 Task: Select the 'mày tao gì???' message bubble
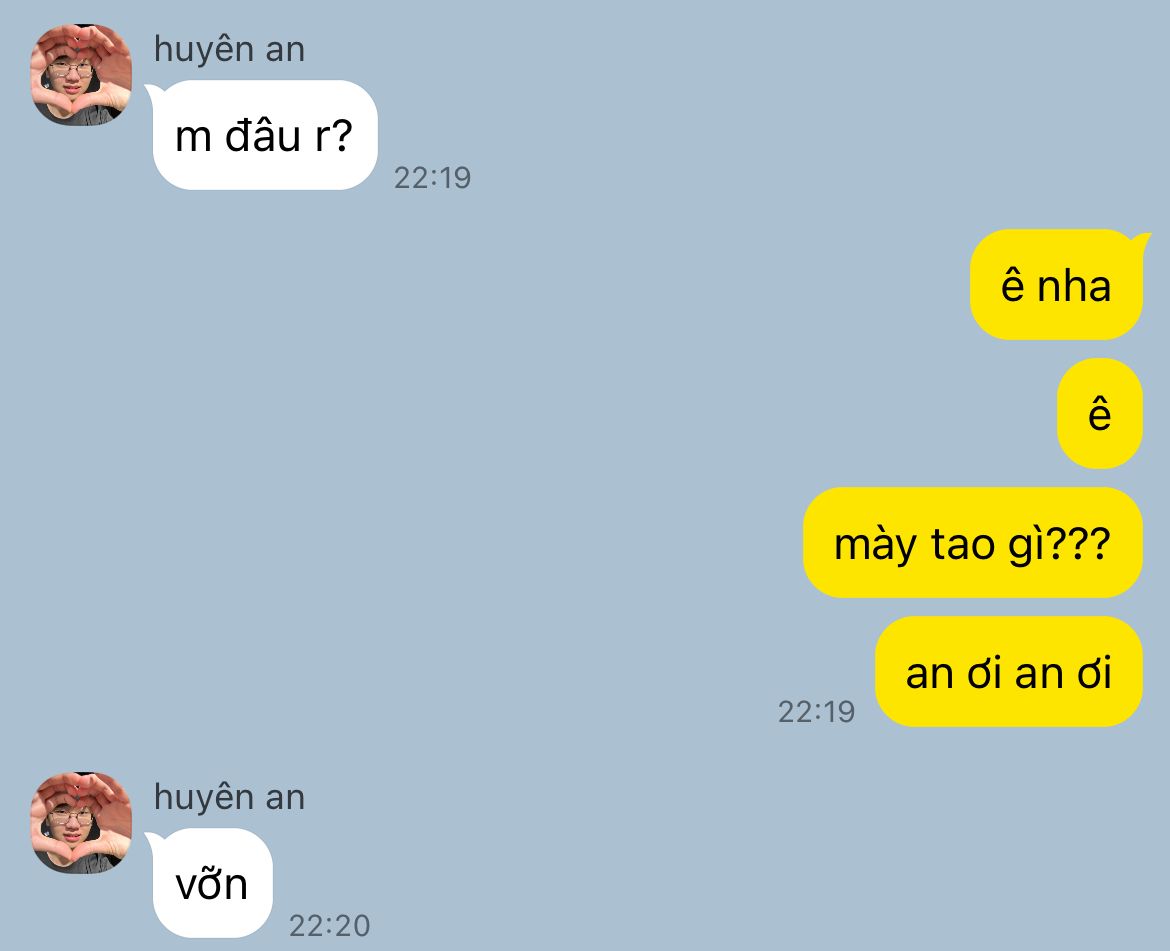972,543
